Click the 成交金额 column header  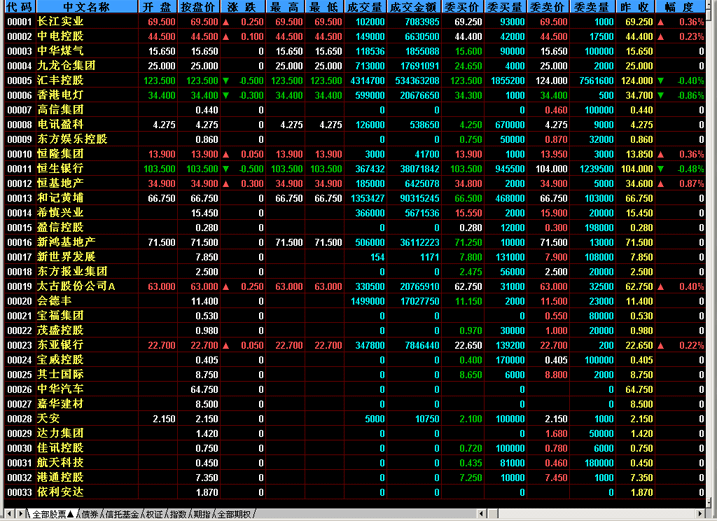(x=414, y=7)
